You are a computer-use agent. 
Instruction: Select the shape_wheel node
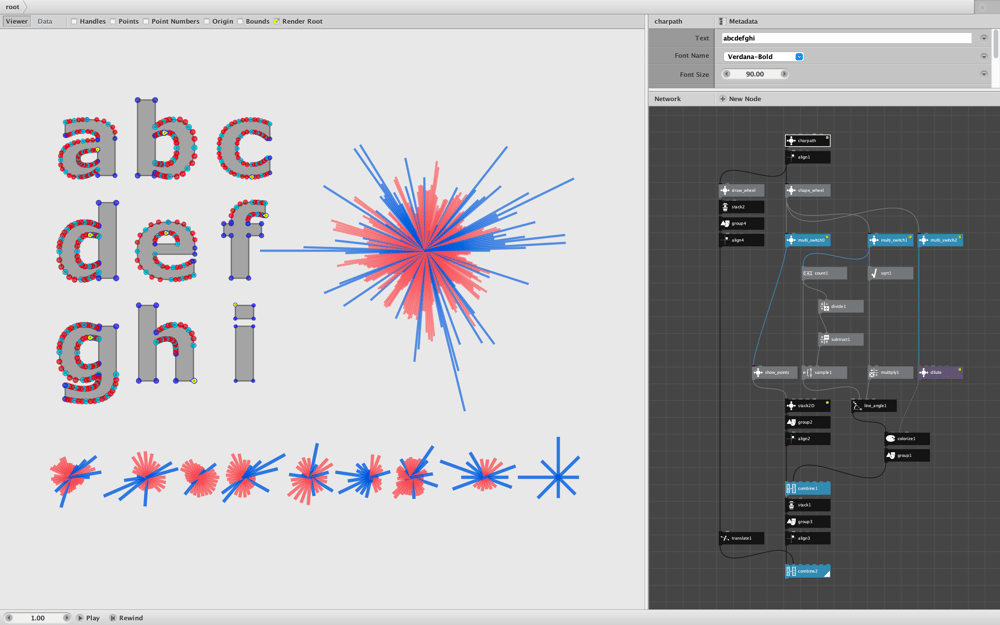807,190
